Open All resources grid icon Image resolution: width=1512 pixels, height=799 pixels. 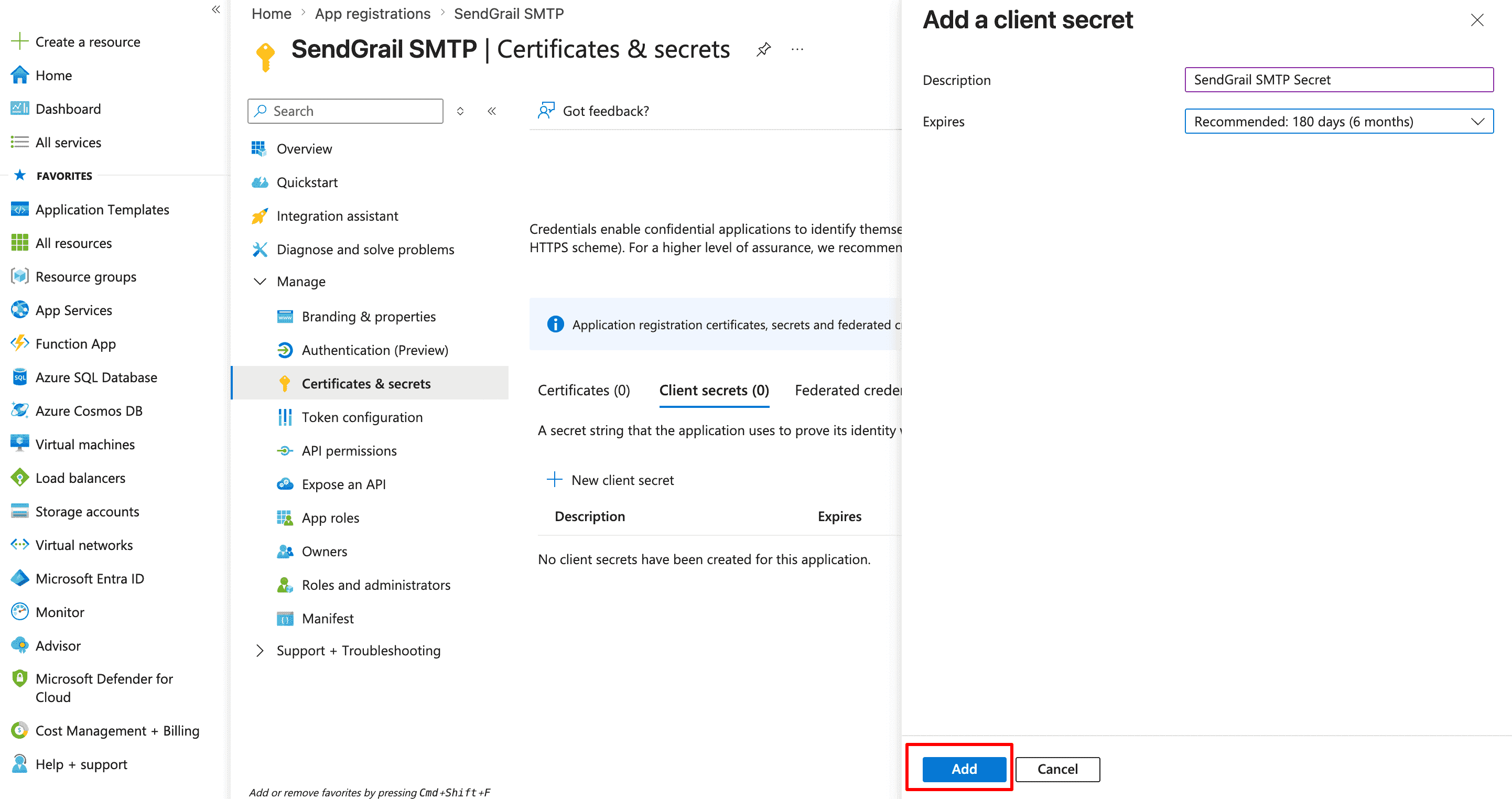19,243
